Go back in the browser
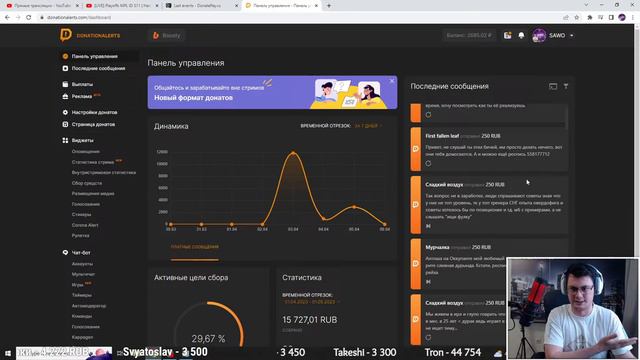Viewport: 640px width, 360px height. pyautogui.click(x=7, y=18)
